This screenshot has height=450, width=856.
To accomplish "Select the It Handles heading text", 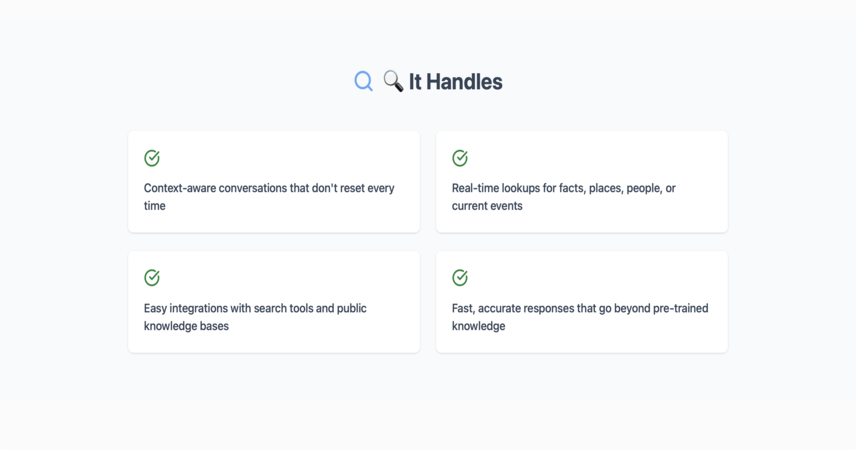I will (x=455, y=82).
